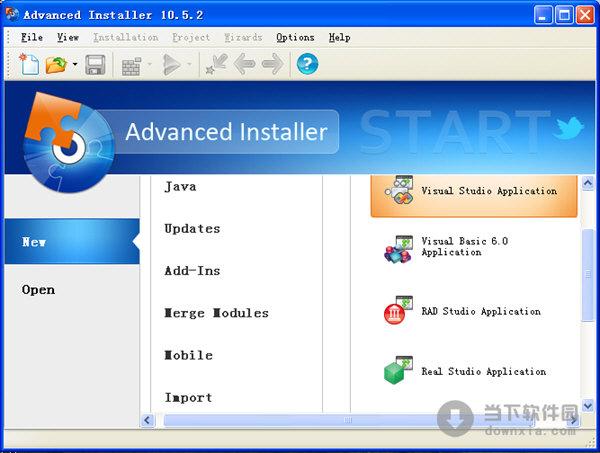The width and height of the screenshot is (600, 453).
Task: Open the Help menu
Action: 339,37
